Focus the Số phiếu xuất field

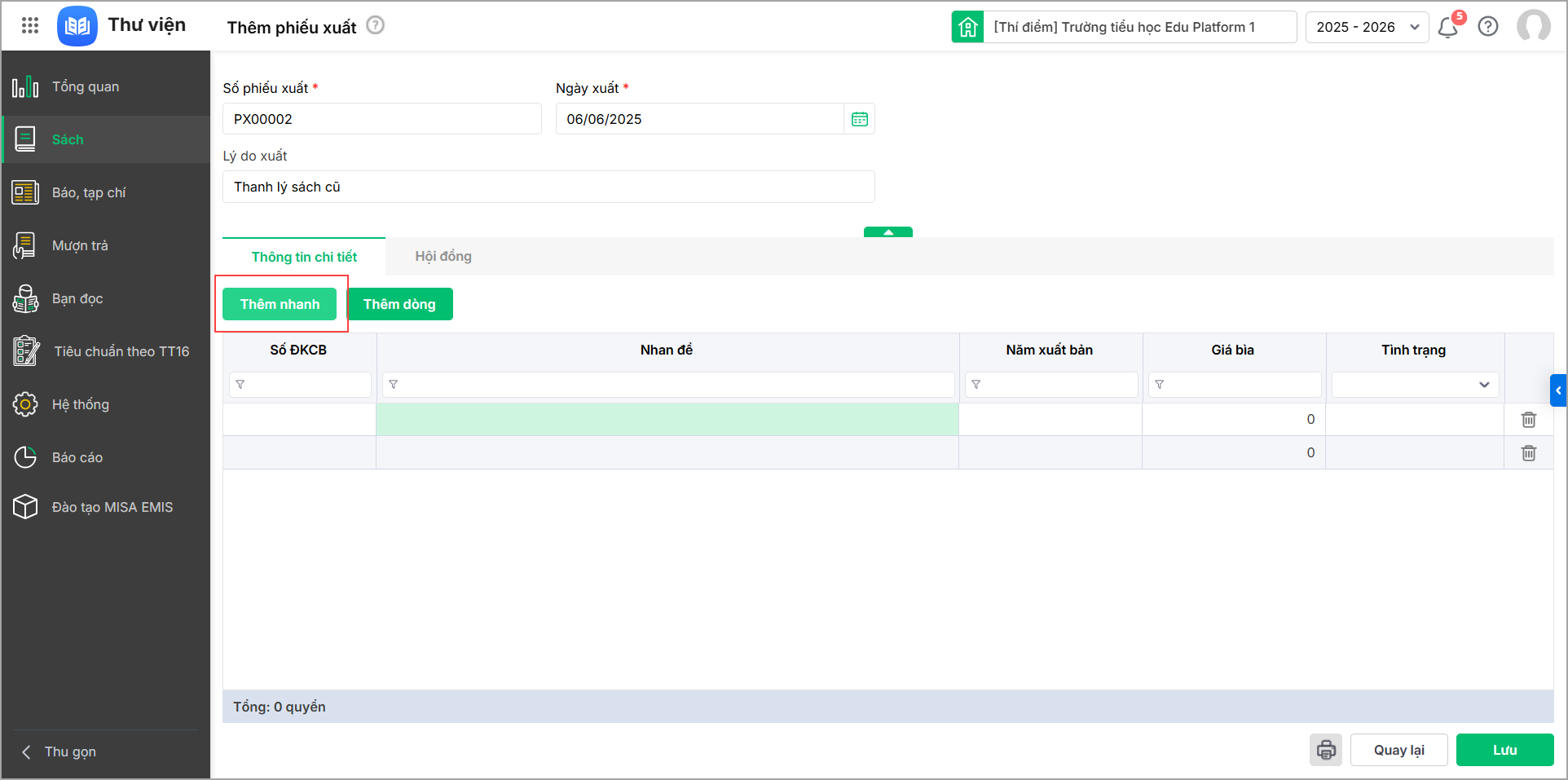[x=382, y=119]
